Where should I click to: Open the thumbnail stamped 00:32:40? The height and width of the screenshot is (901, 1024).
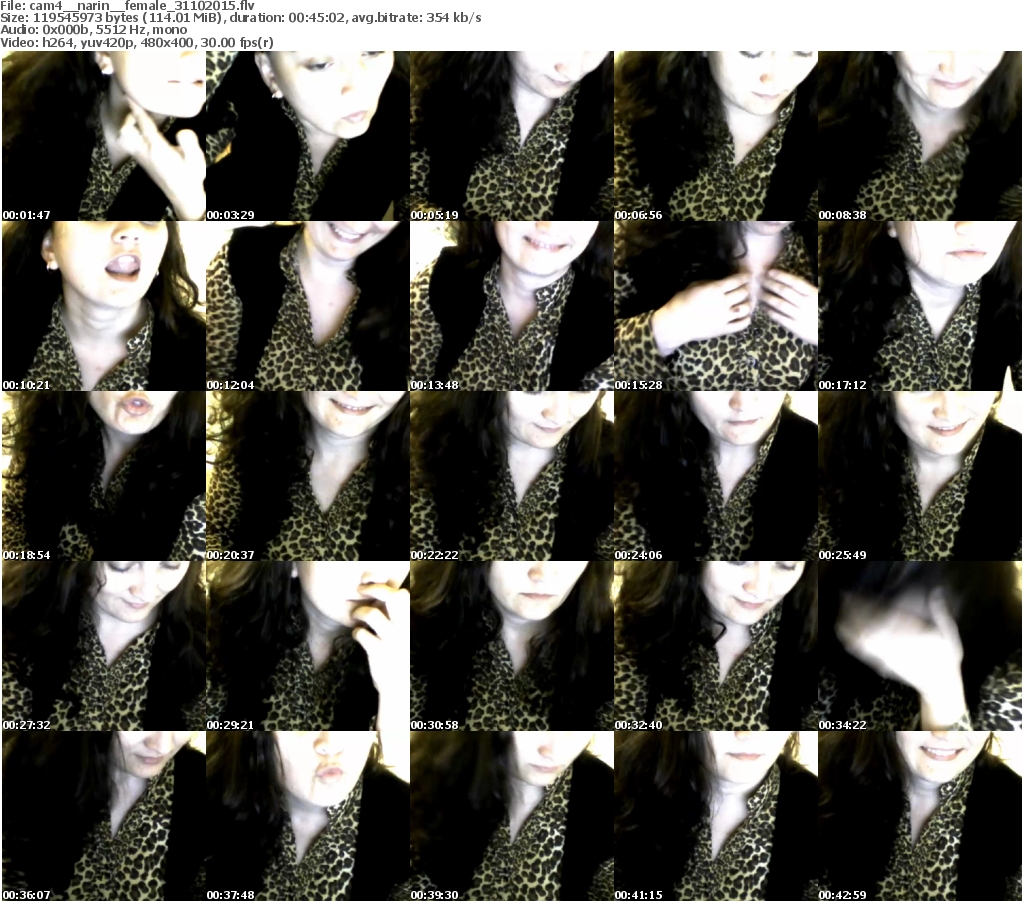coord(716,646)
